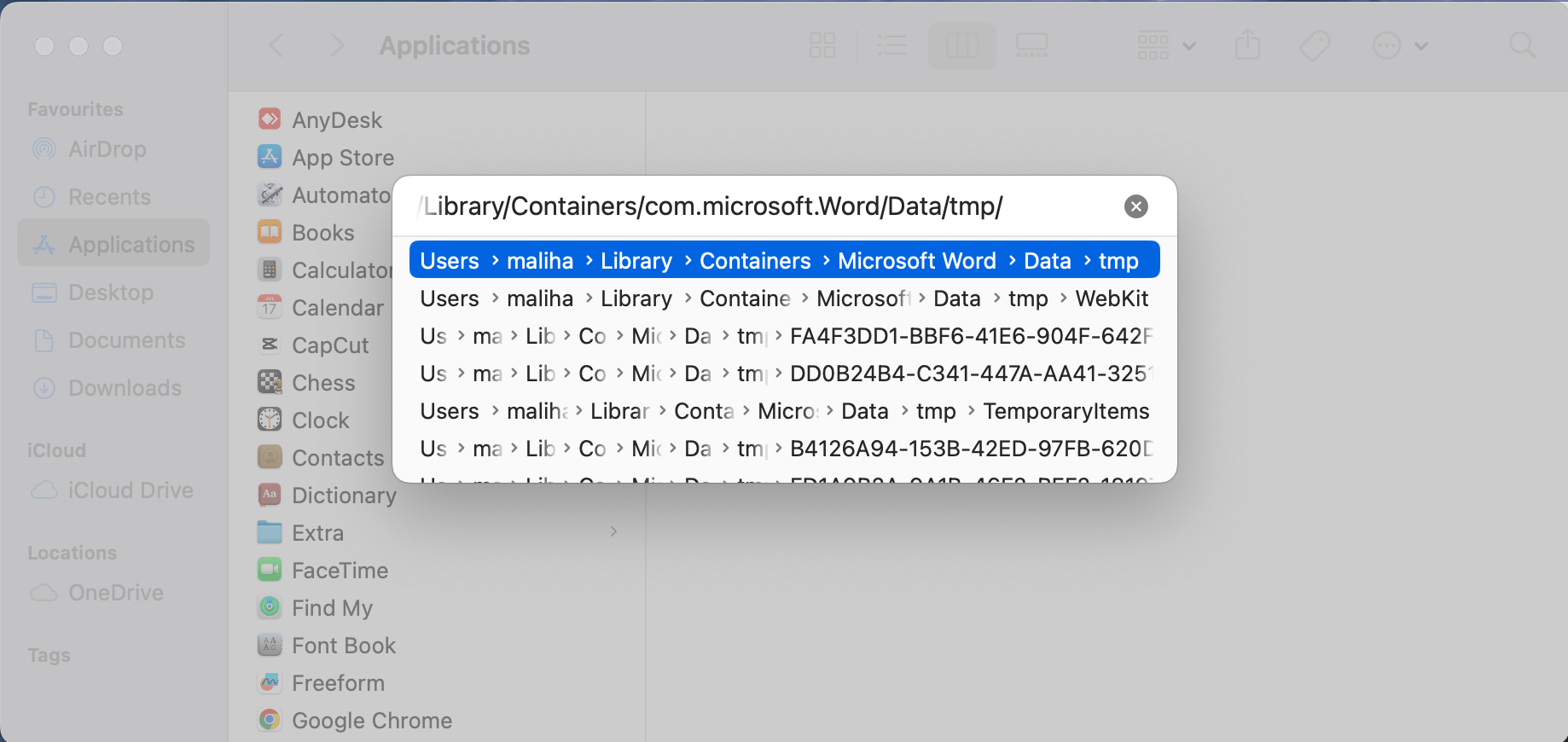Switch to icon view
Viewport: 1568px width, 742px height.
click(x=822, y=45)
